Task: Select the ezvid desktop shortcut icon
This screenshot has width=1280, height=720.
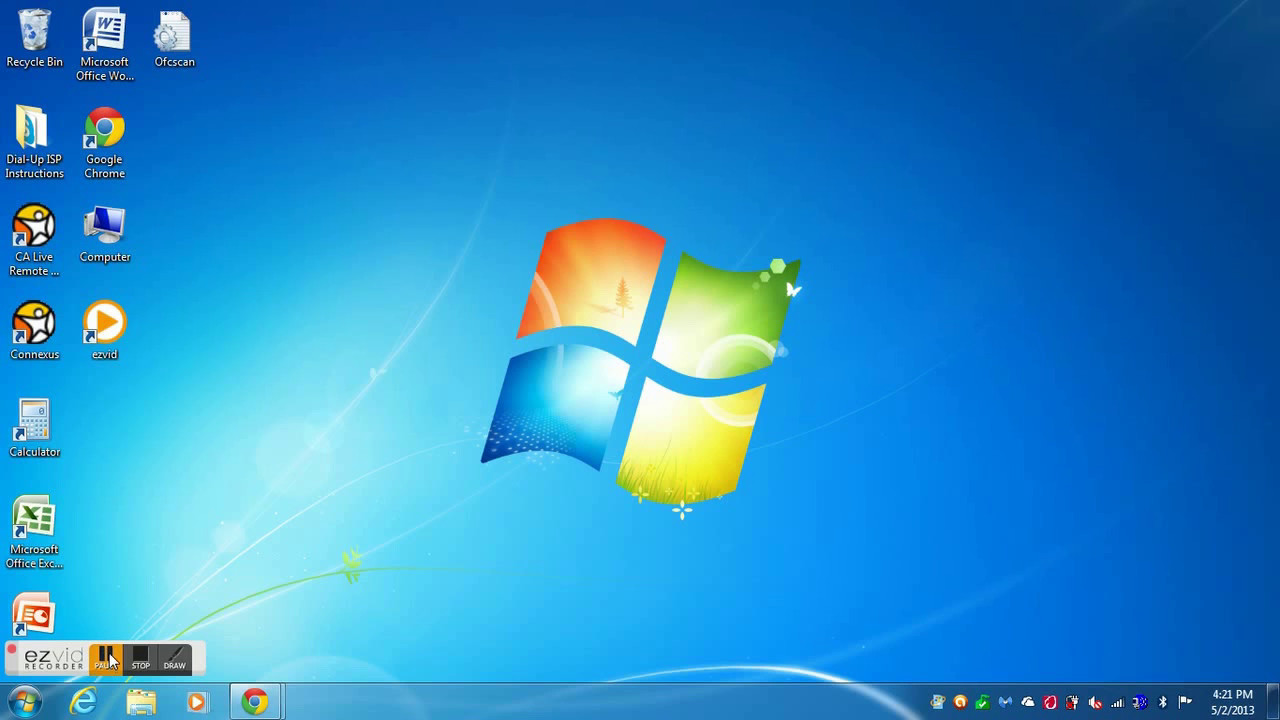Action: [104, 325]
